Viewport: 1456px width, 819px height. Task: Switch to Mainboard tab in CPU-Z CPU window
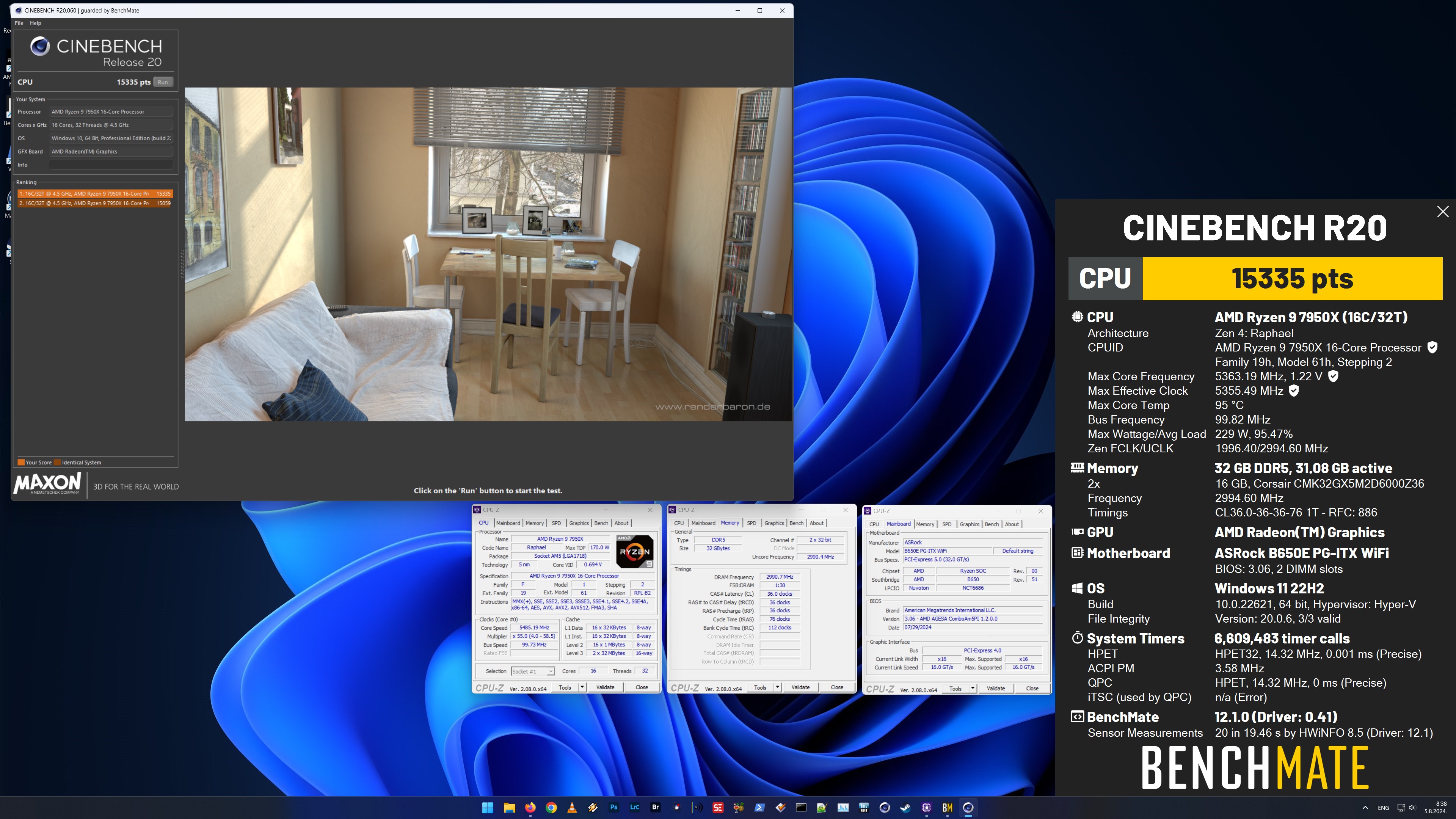click(508, 523)
